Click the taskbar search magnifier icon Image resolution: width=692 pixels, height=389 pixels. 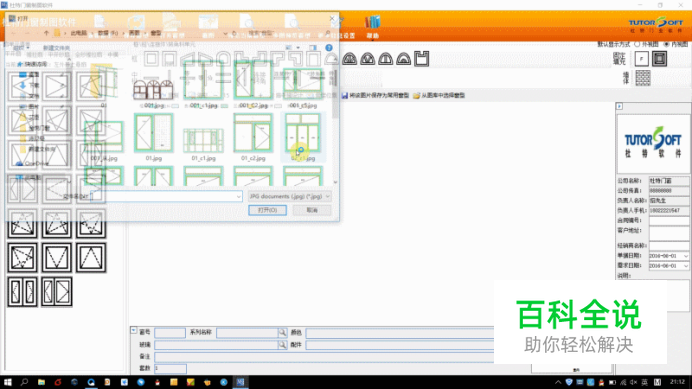click(24, 382)
